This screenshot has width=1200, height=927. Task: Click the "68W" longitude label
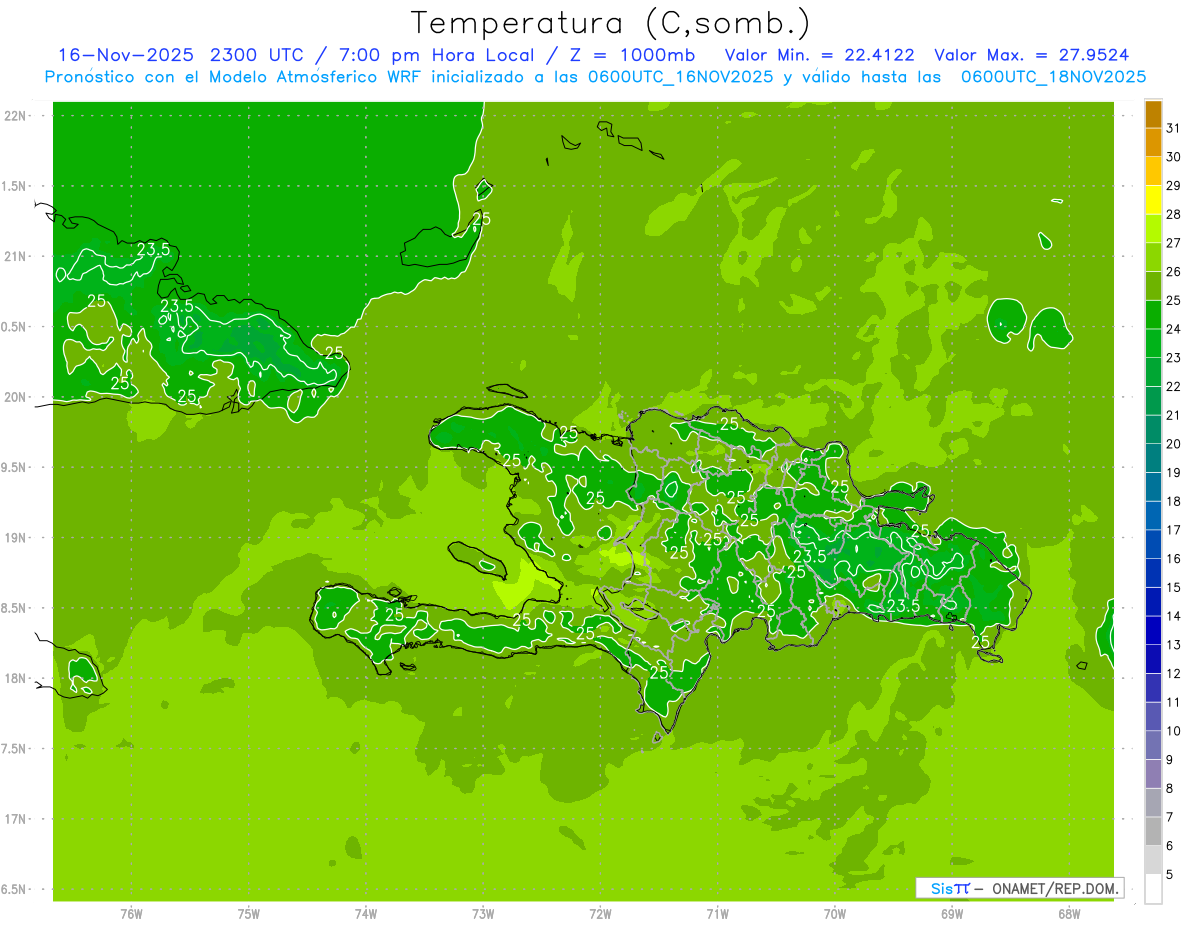1068,914
